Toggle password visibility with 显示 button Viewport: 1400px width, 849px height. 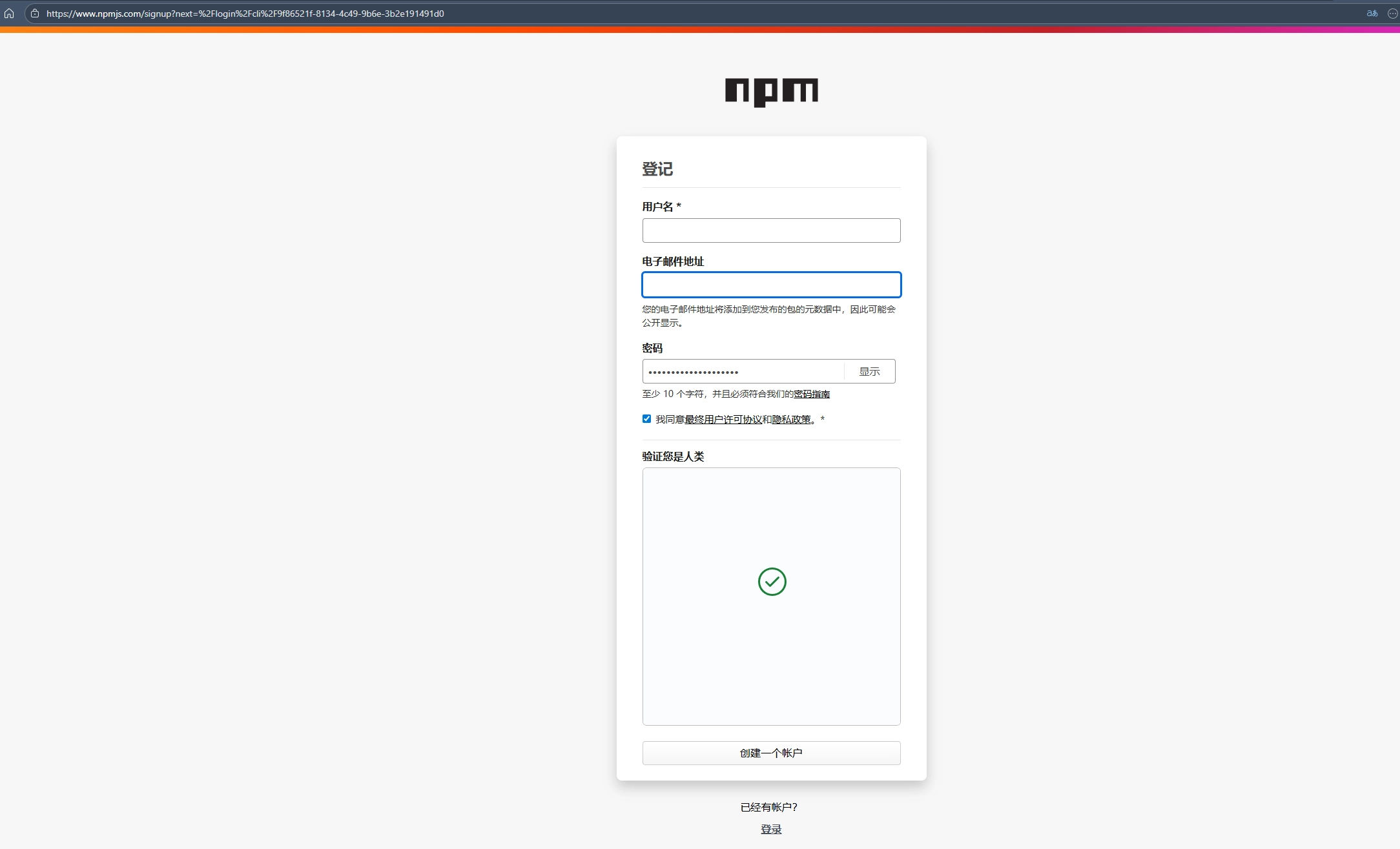click(x=869, y=371)
